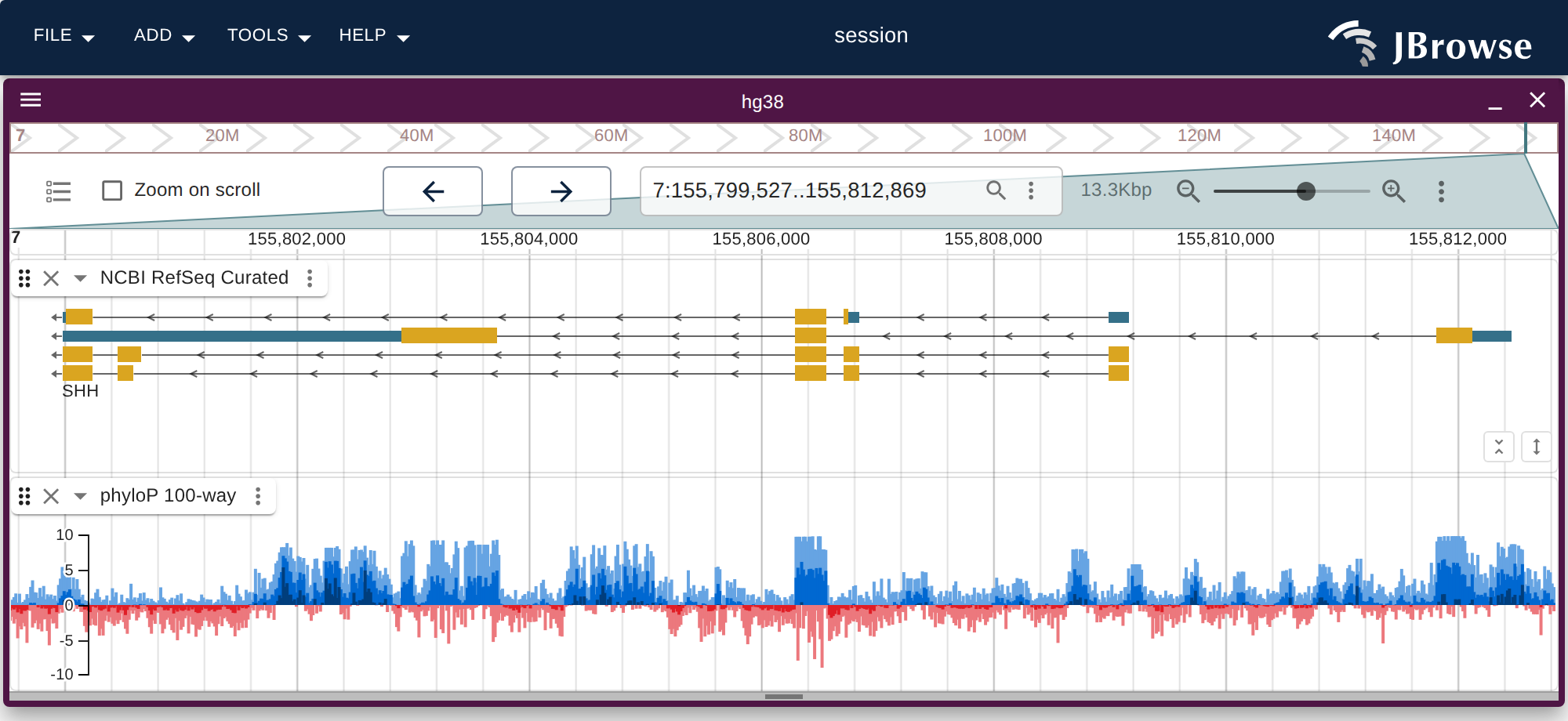Grab the NCBI RefSeq Curated drag handle
Screen dimensions: 1568x721
click(x=24, y=278)
